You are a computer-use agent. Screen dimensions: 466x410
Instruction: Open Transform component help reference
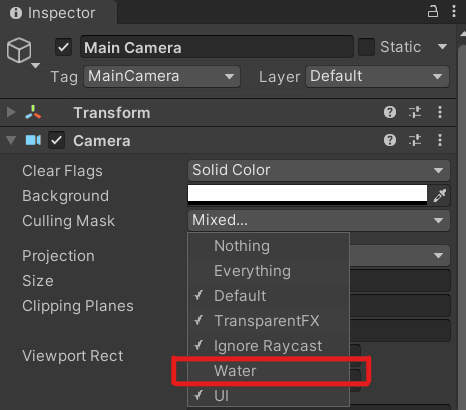click(x=390, y=112)
